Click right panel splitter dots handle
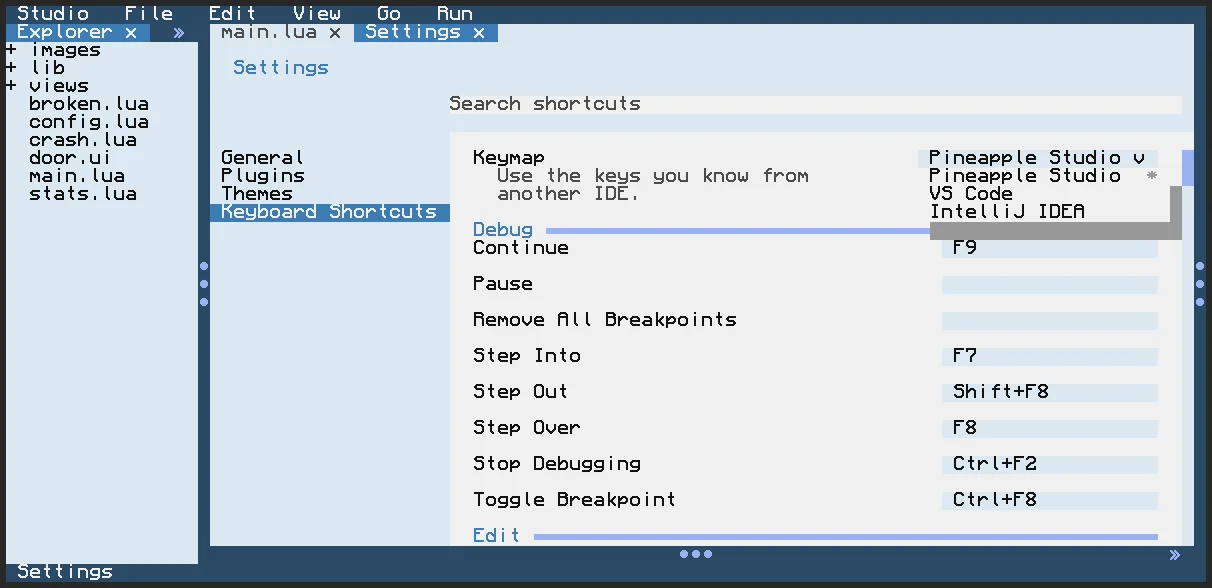 pos(1200,284)
